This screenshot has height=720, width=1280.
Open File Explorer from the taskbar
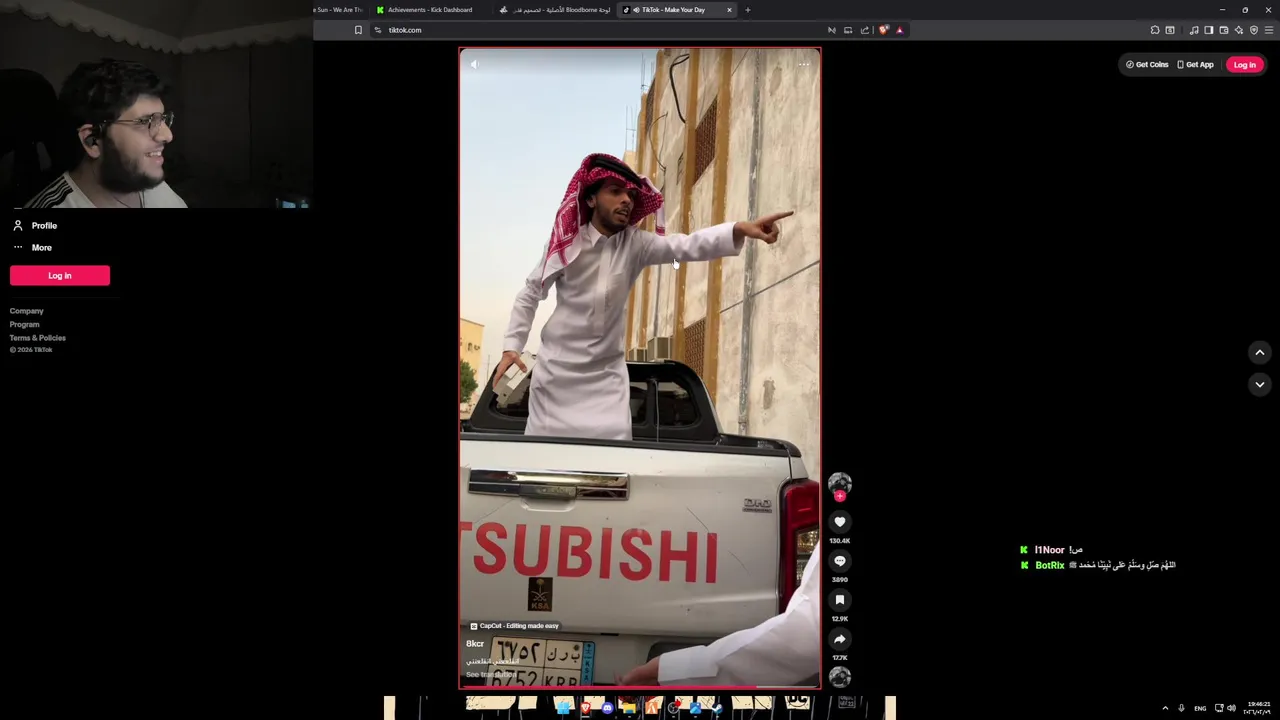(629, 708)
